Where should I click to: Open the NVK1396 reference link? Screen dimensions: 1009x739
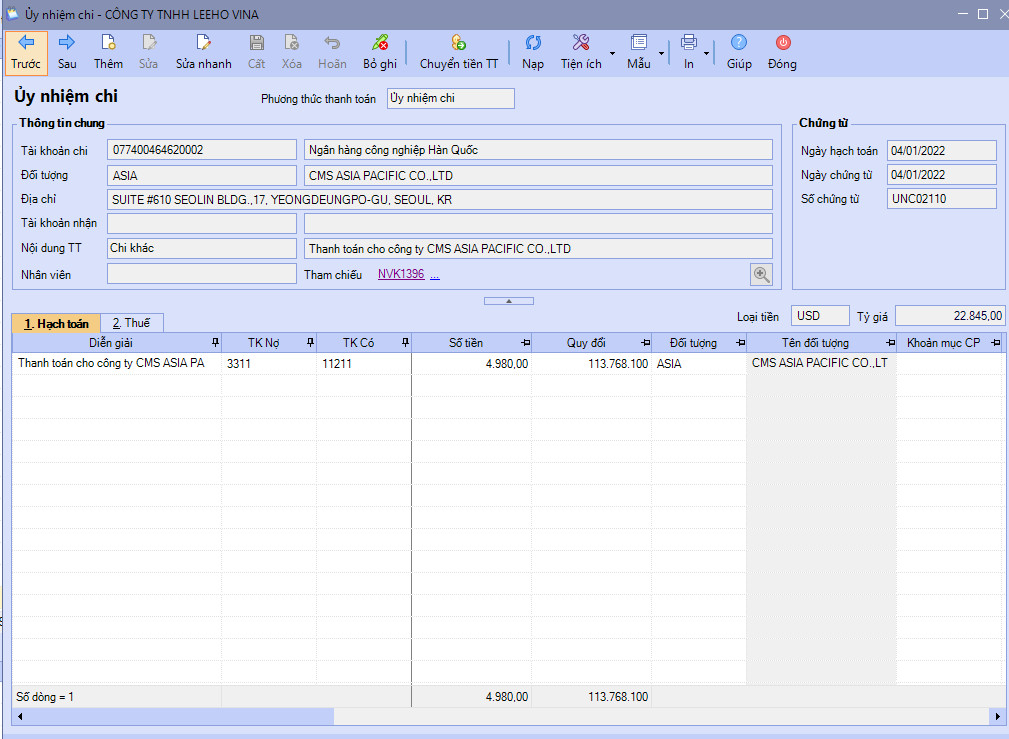[x=401, y=274]
